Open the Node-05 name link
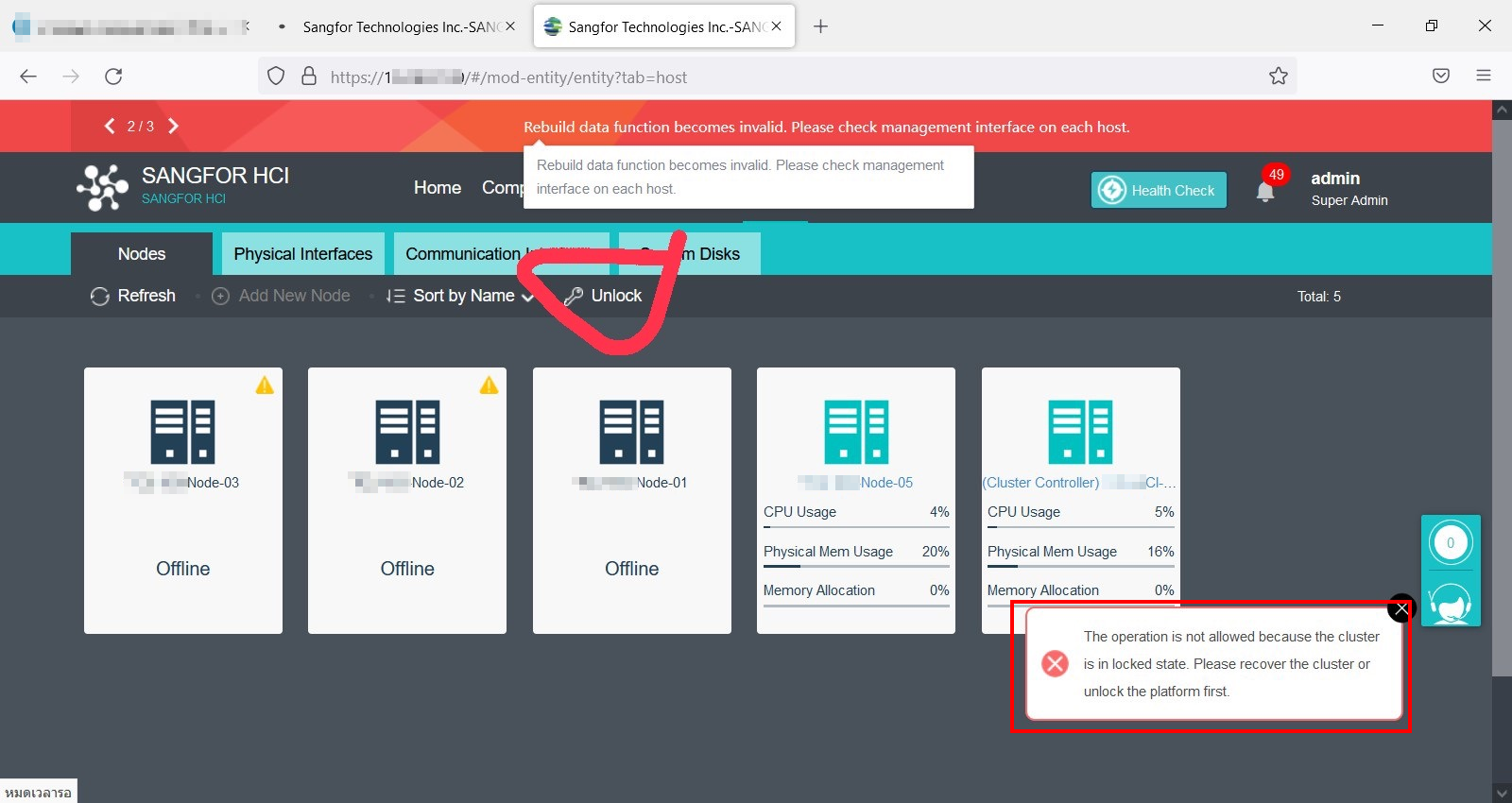 (x=855, y=483)
